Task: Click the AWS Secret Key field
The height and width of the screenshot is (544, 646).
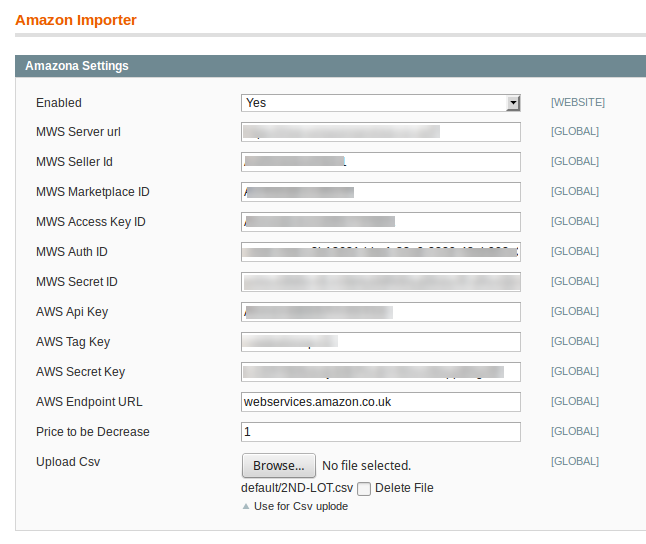Action: (x=381, y=372)
